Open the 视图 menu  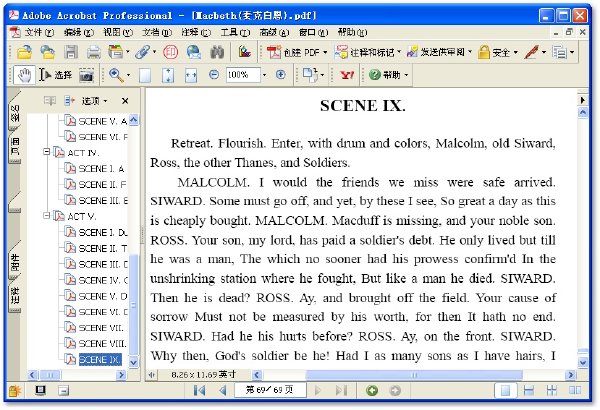pyautogui.click(x=117, y=32)
